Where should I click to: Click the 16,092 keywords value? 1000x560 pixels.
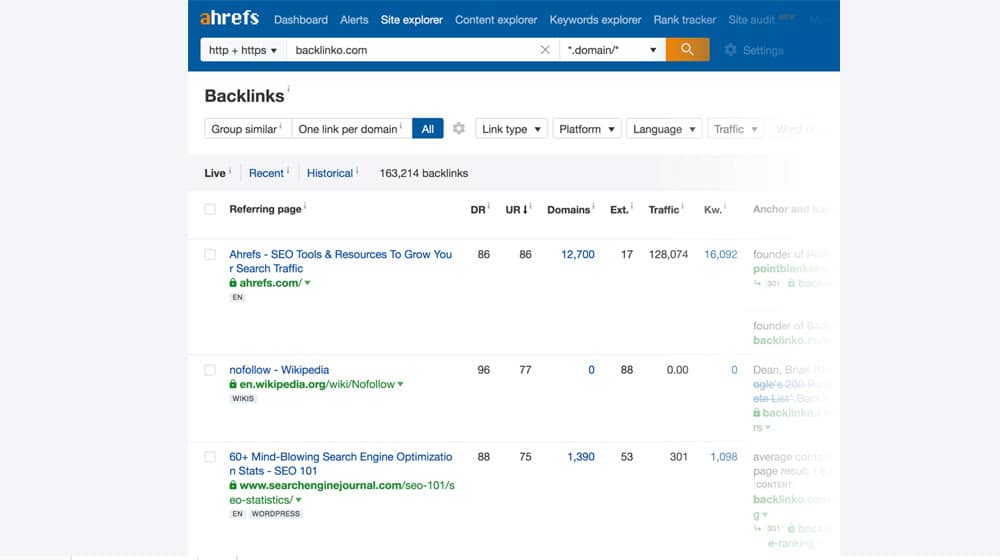tap(721, 254)
